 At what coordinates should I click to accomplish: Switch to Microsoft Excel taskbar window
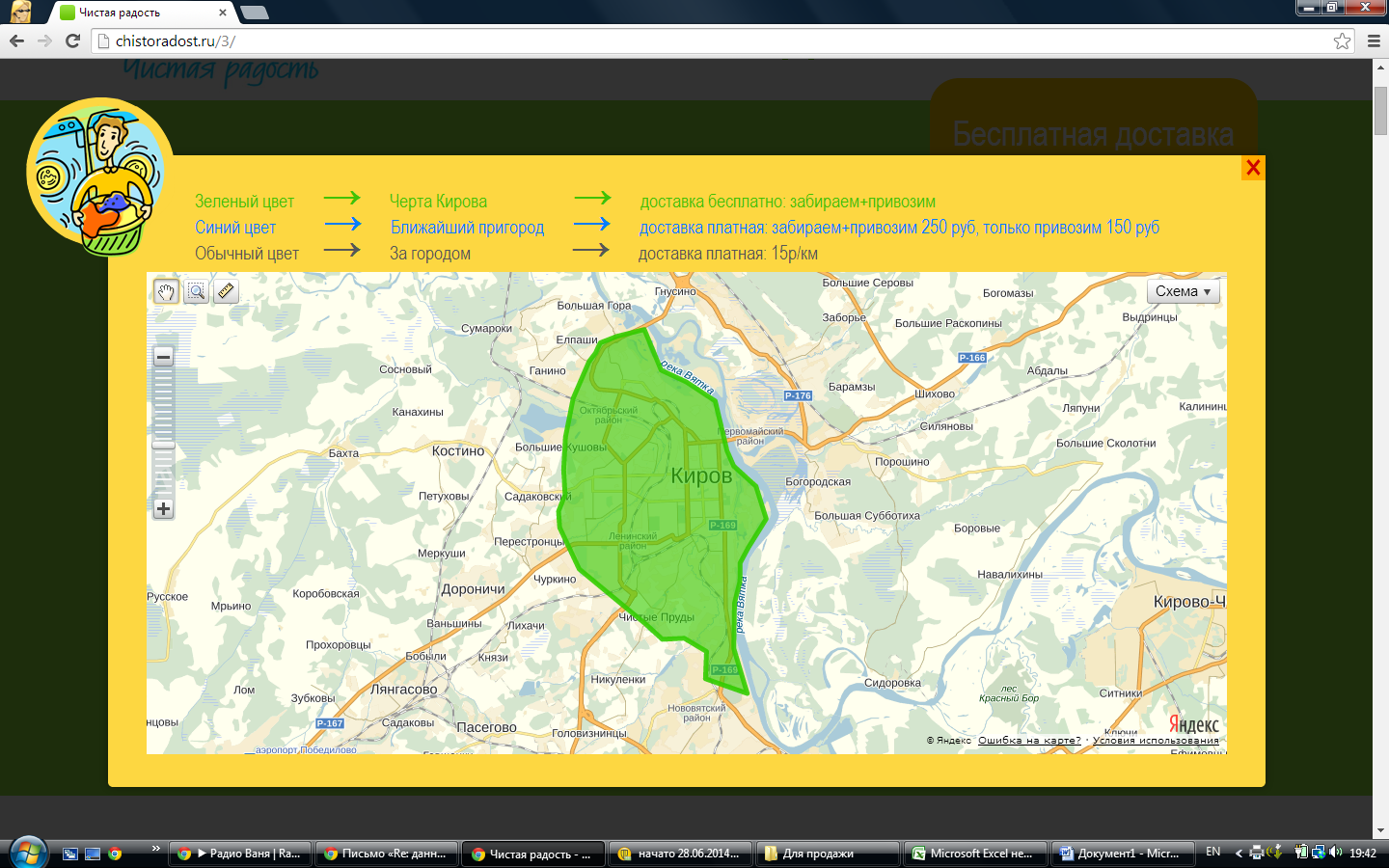point(976,854)
